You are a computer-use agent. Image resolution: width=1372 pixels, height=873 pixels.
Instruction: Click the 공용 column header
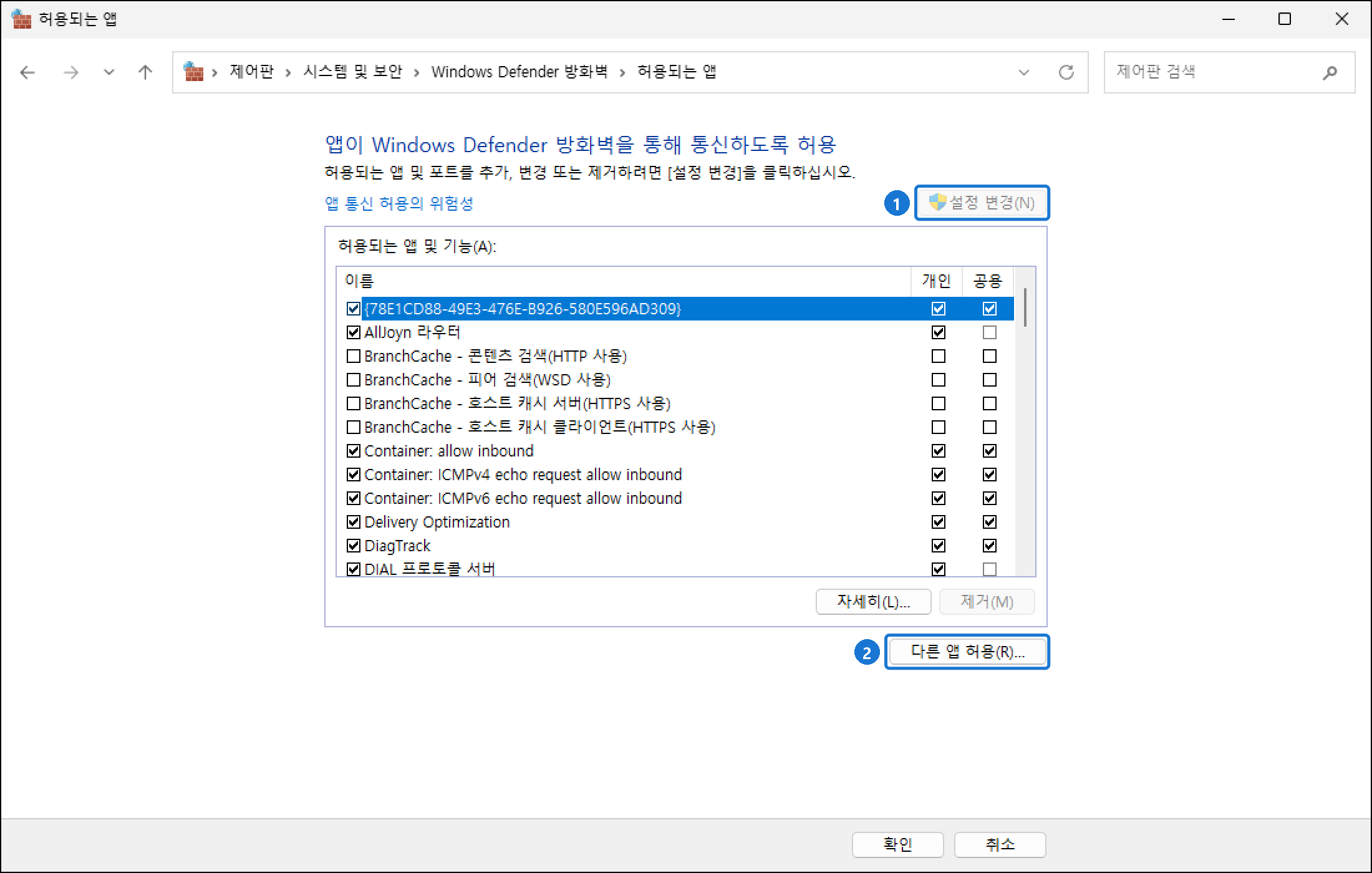point(988,281)
